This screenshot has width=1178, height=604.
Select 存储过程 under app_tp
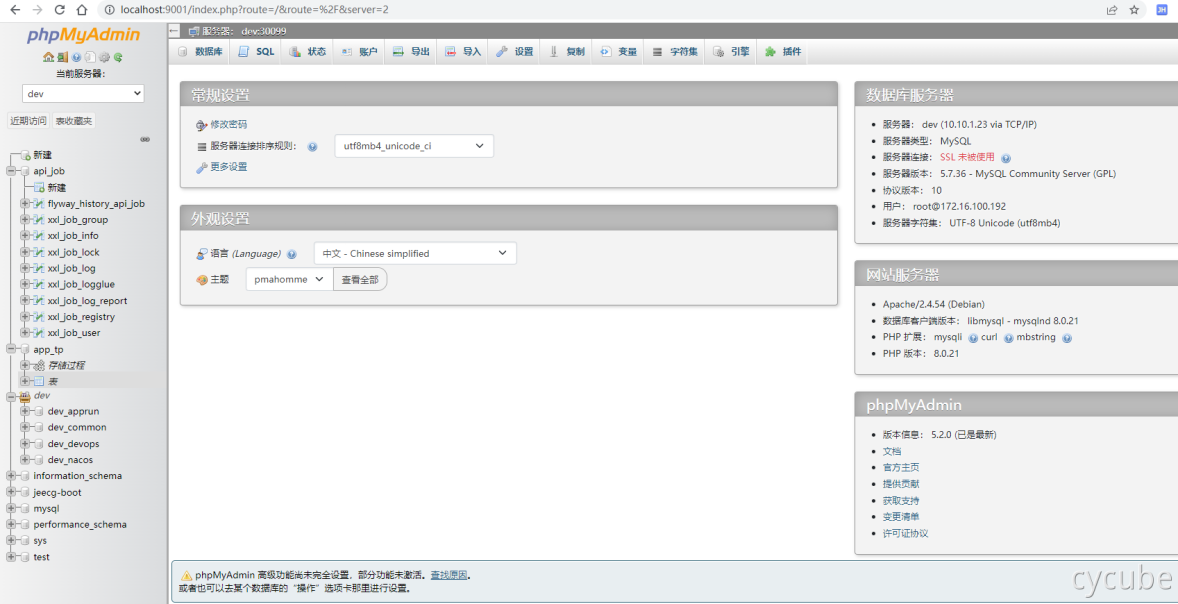pyautogui.click(x=66, y=365)
